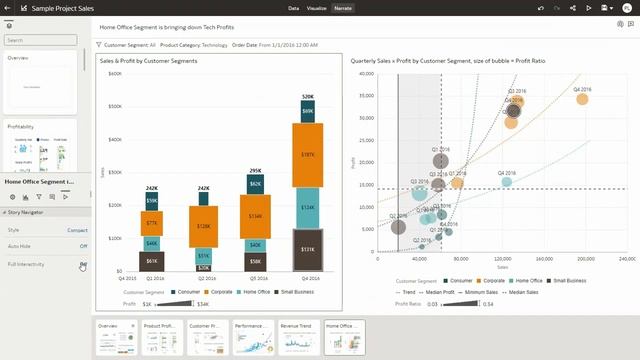Go back using the top-left arrow

tap(7, 8)
